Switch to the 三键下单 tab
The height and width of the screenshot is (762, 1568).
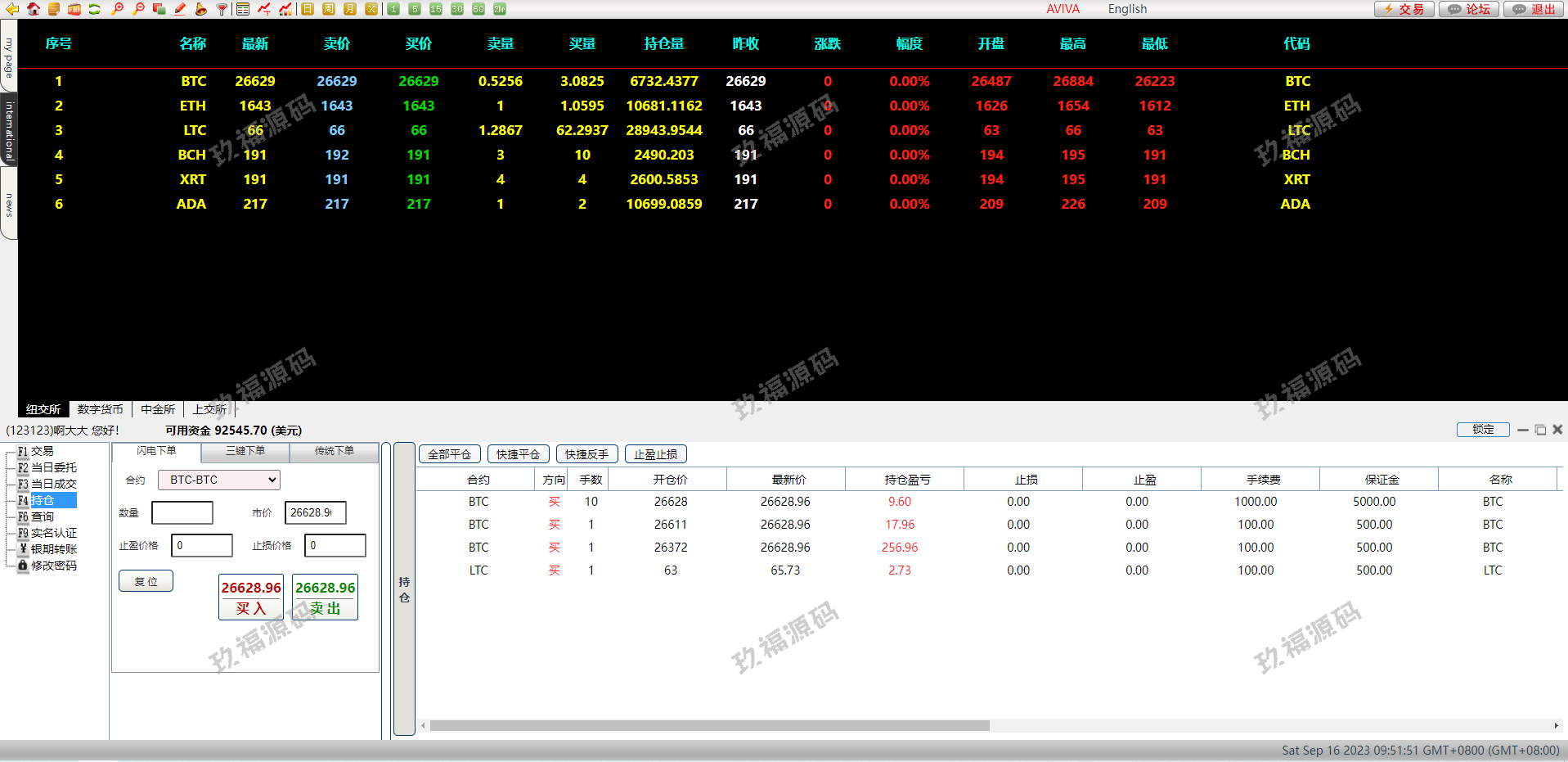pyautogui.click(x=245, y=451)
